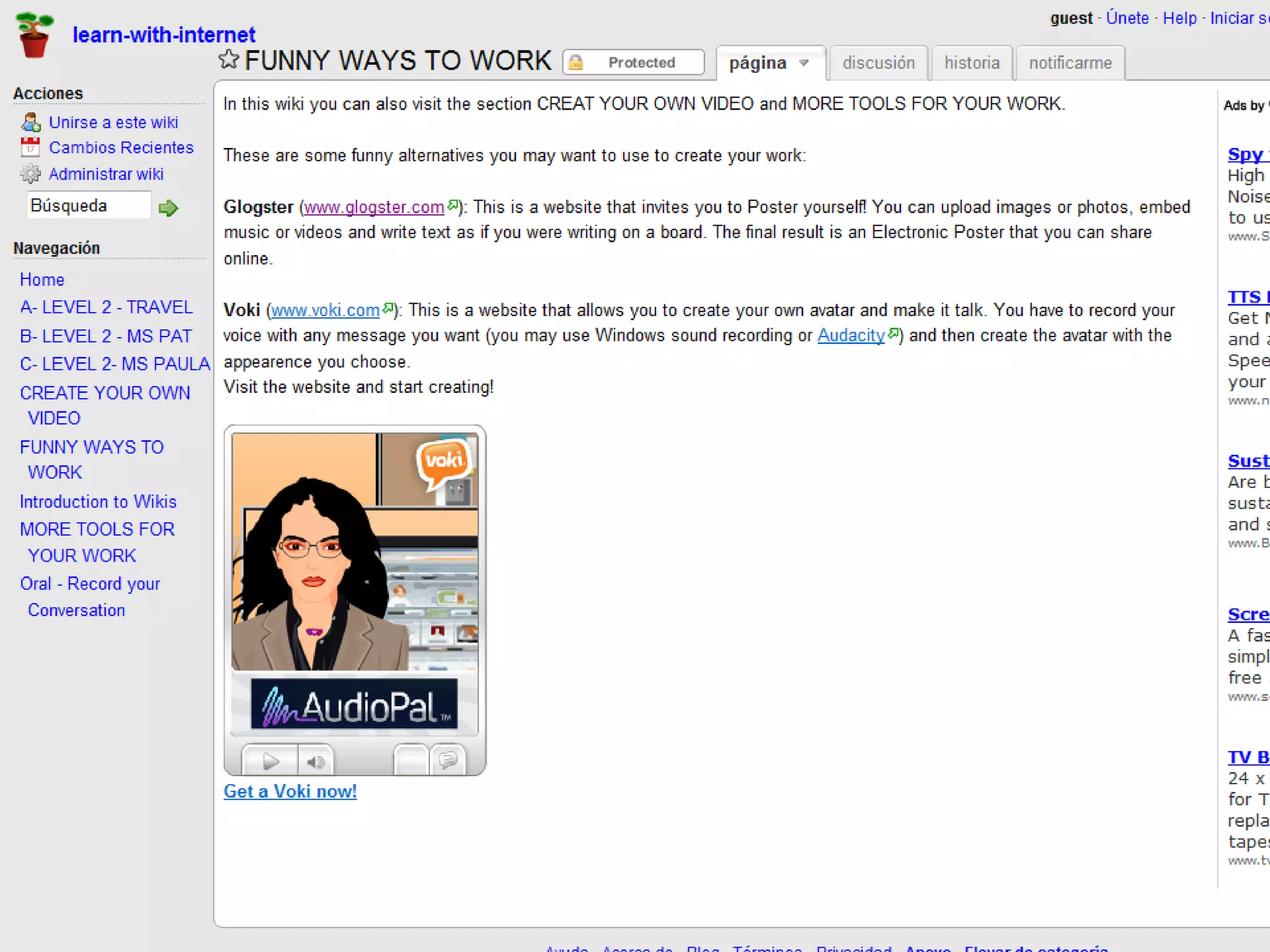Click calendar icon beside Cambios Recientes
This screenshot has width=1270, height=952.
coord(30,148)
